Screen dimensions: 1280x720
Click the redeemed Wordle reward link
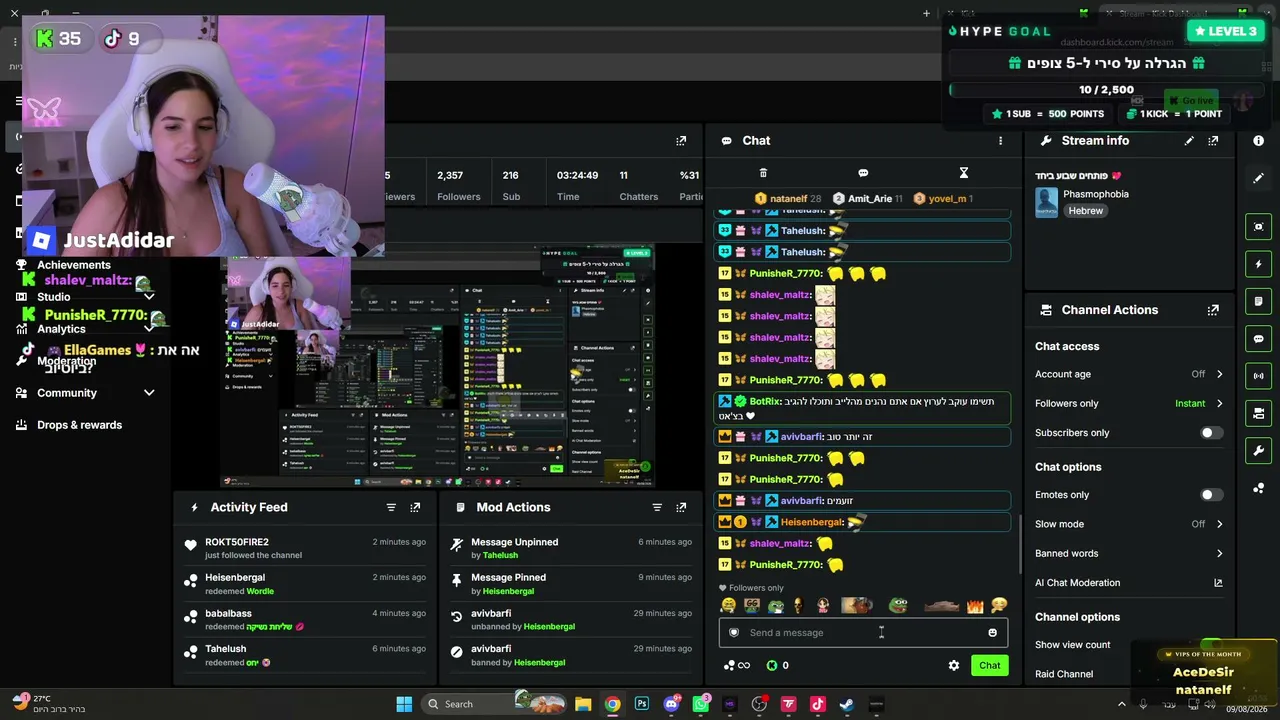260,591
